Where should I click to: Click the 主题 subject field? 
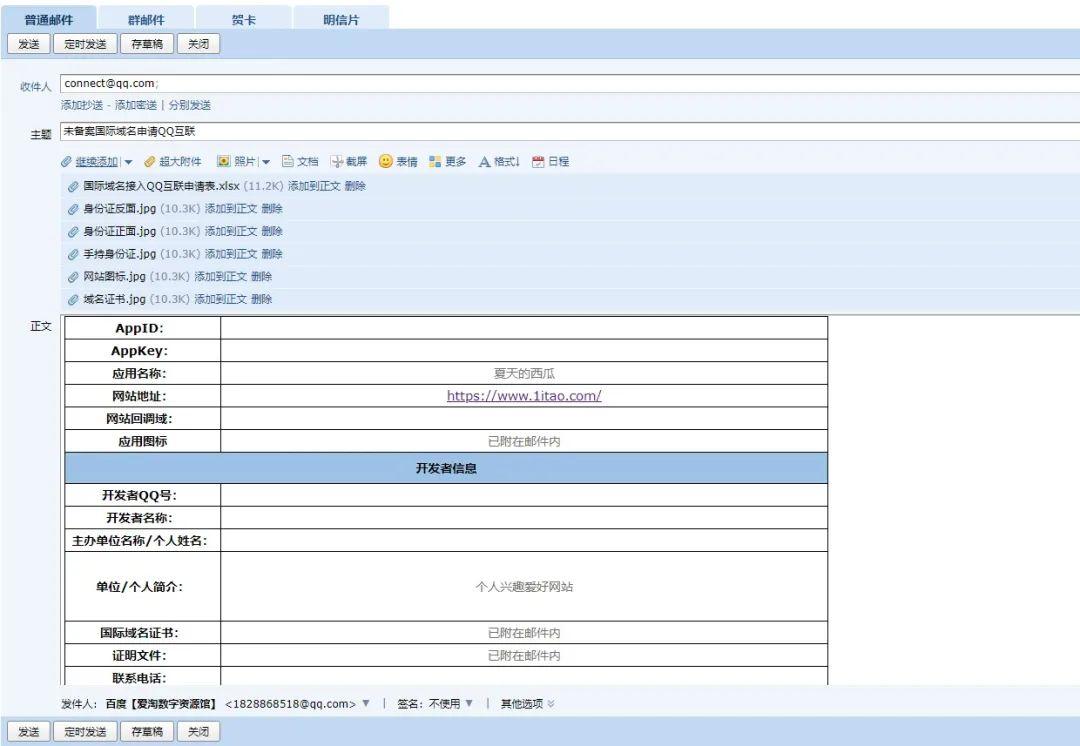point(570,132)
